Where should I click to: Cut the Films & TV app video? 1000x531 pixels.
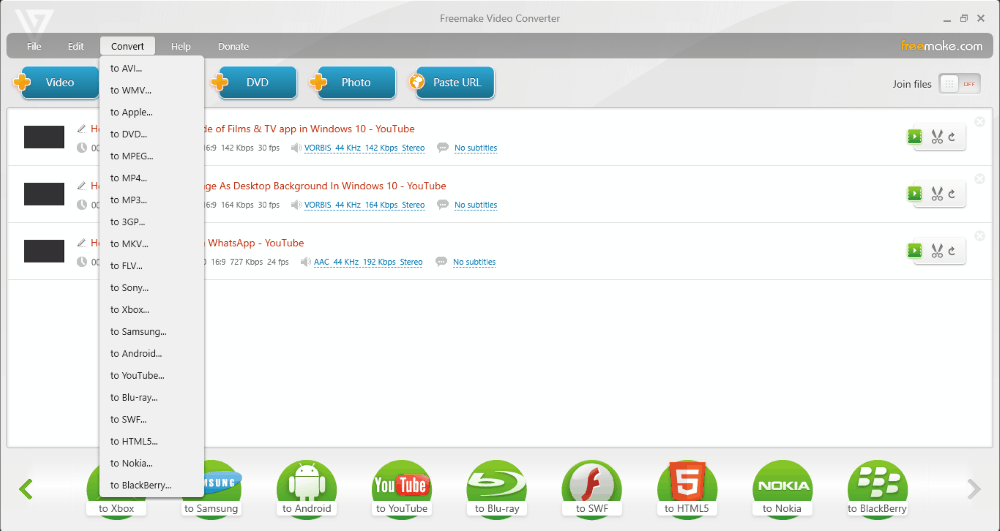[936, 137]
